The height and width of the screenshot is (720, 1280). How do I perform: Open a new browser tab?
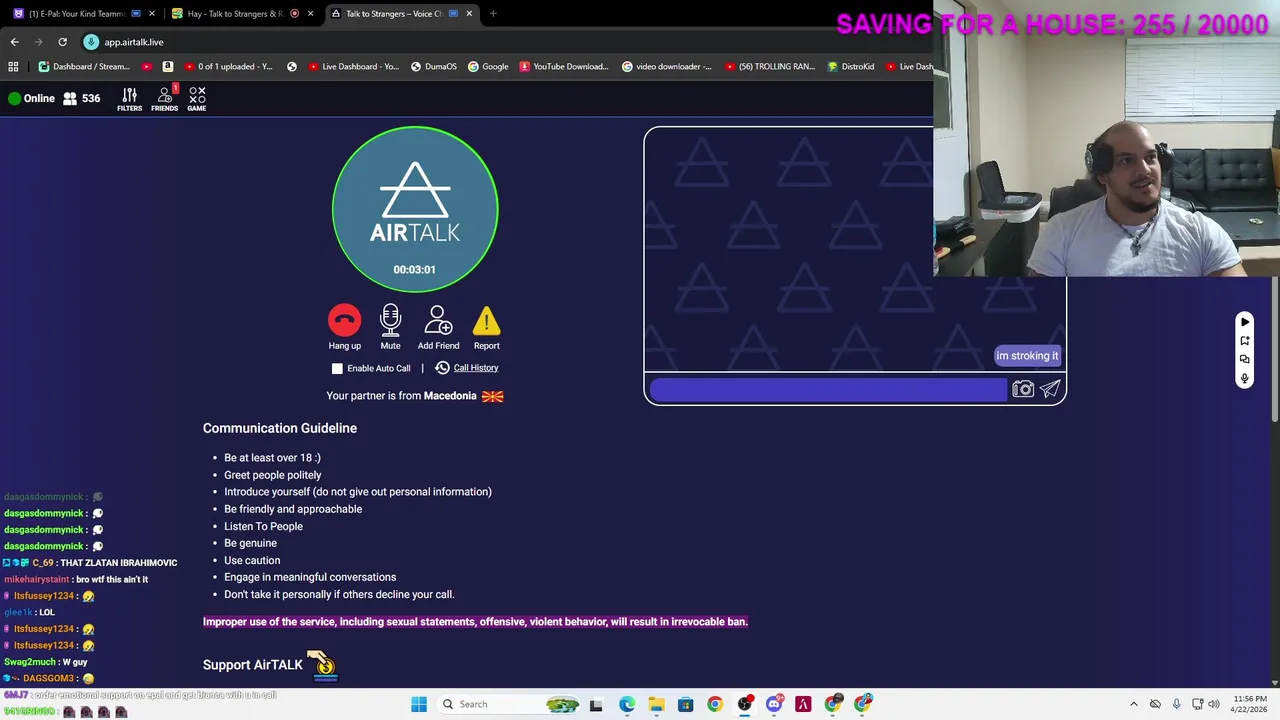493,14
